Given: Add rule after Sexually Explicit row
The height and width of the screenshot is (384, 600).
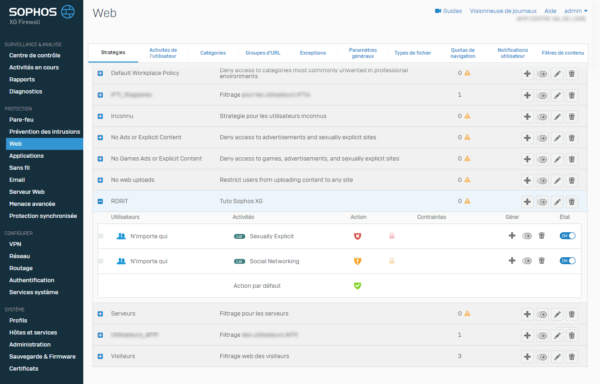Looking at the screenshot, I should point(512,236).
